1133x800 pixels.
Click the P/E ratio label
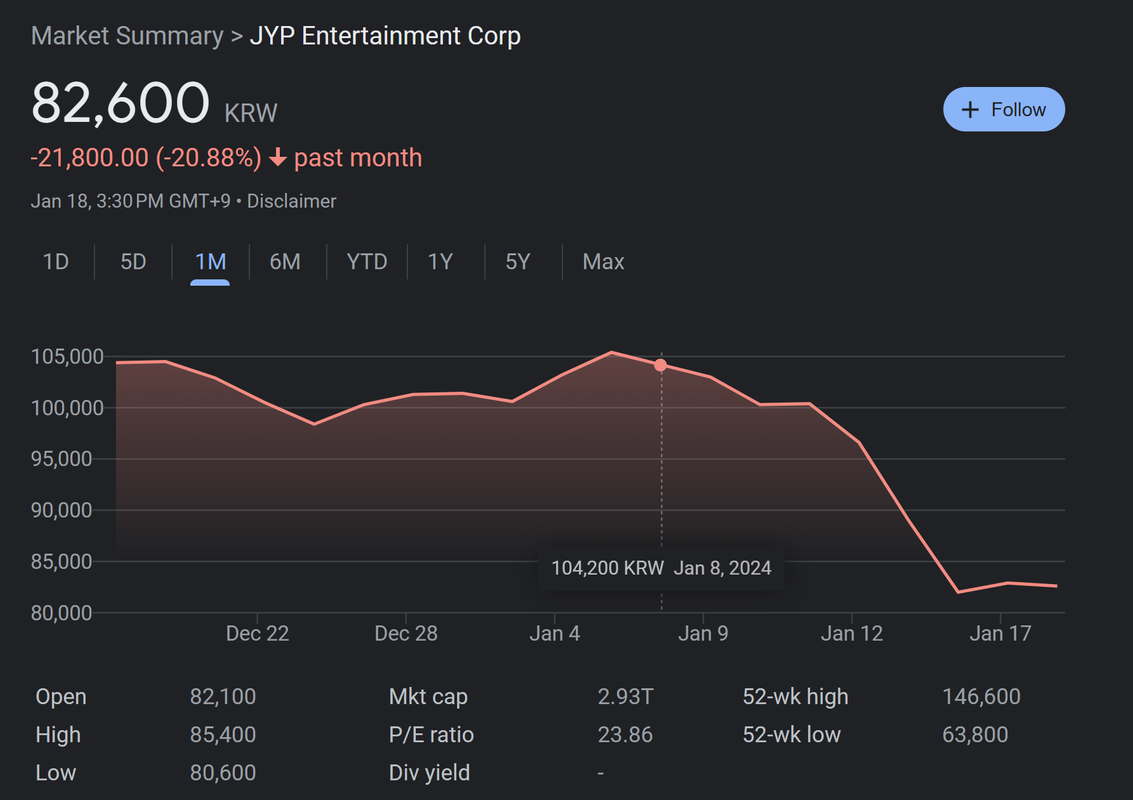(x=431, y=735)
